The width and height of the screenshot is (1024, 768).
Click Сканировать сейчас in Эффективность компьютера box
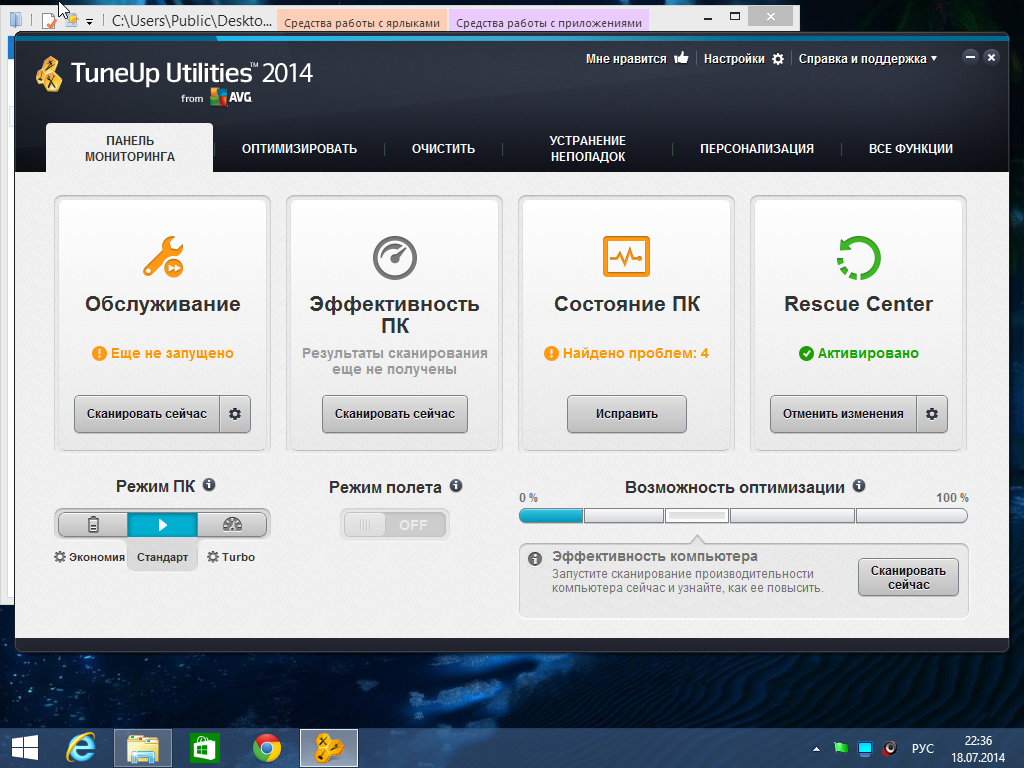pos(908,577)
